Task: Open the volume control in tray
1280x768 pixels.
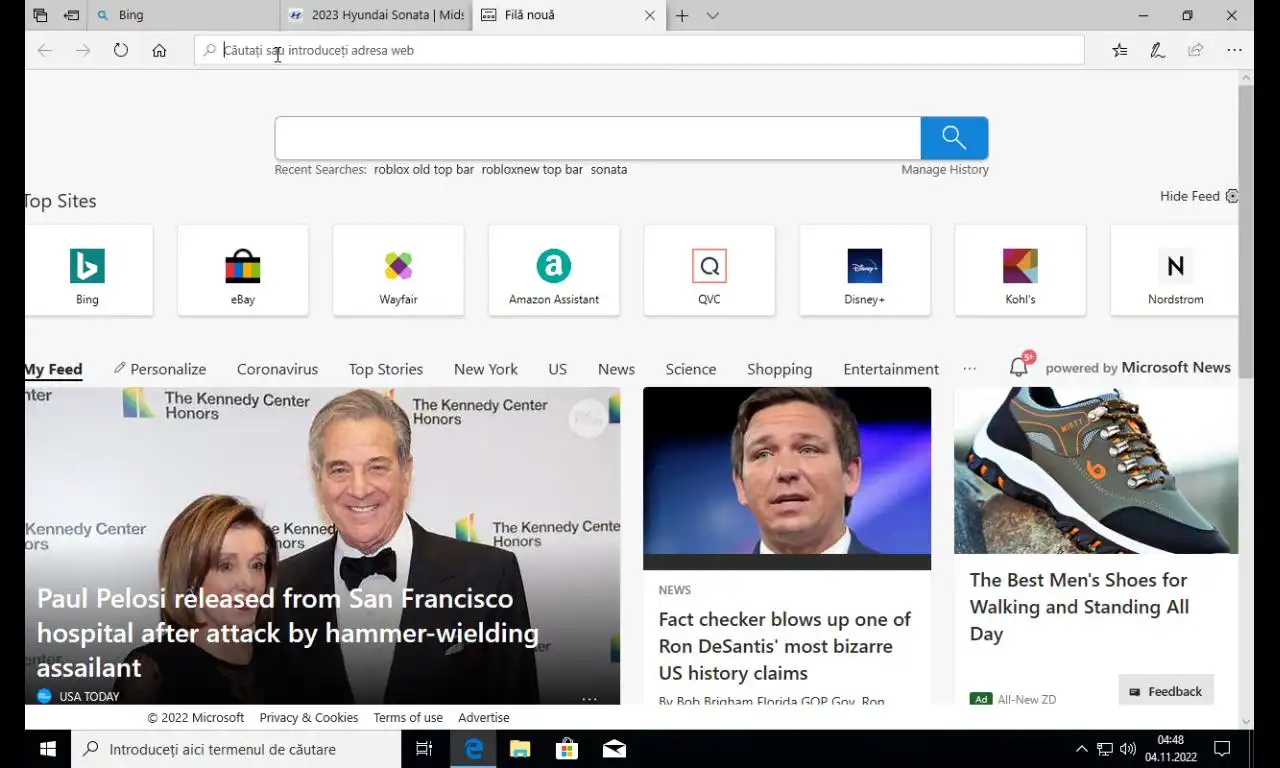Action: coord(1128,749)
